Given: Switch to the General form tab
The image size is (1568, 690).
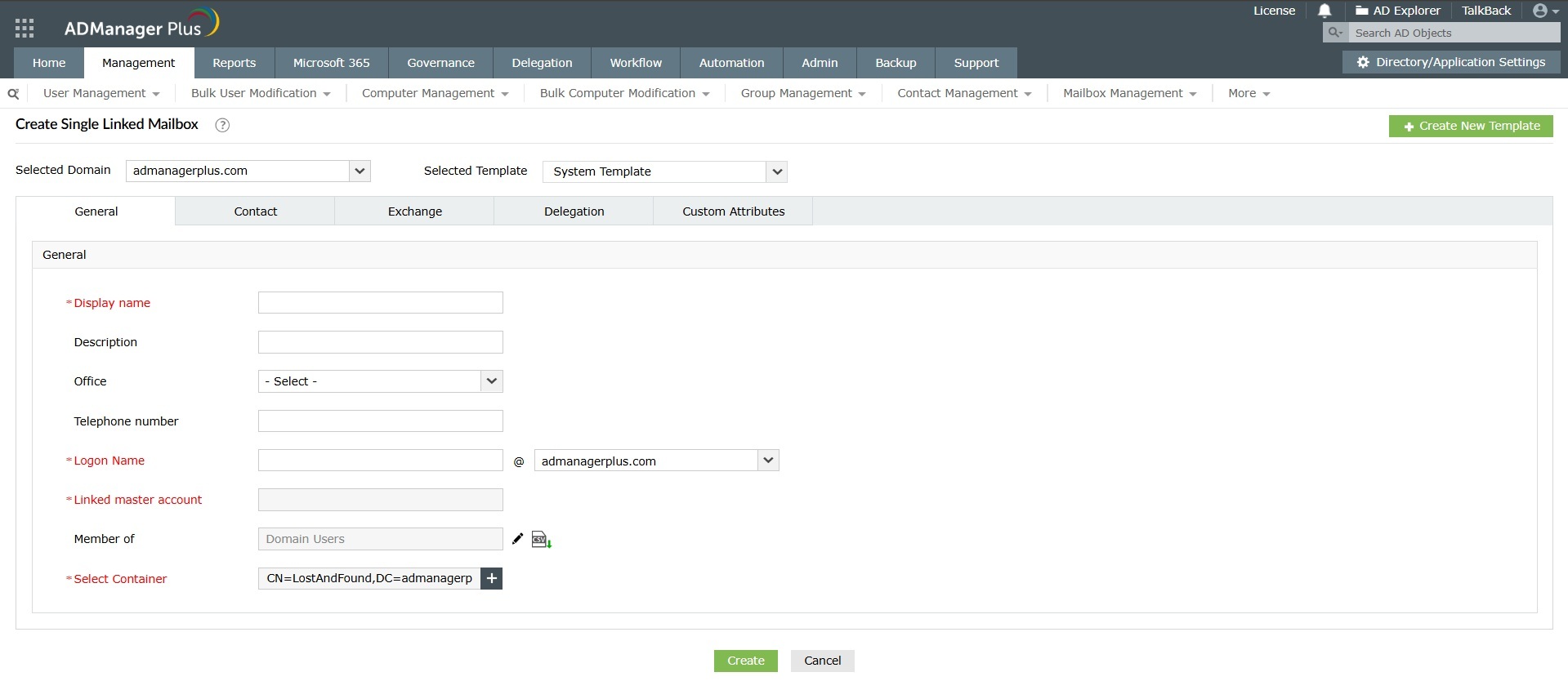Looking at the screenshot, I should click(96, 211).
